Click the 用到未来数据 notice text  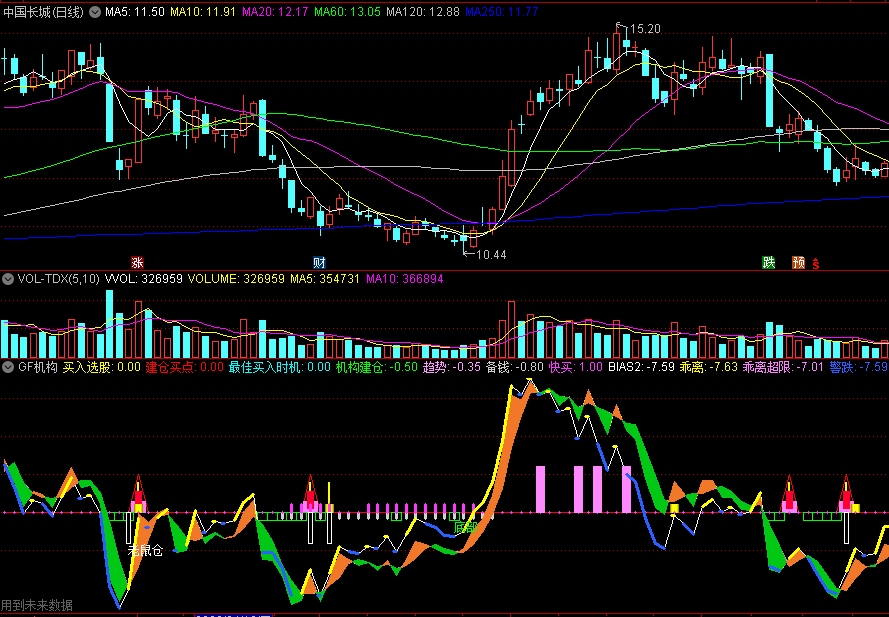click(37, 606)
